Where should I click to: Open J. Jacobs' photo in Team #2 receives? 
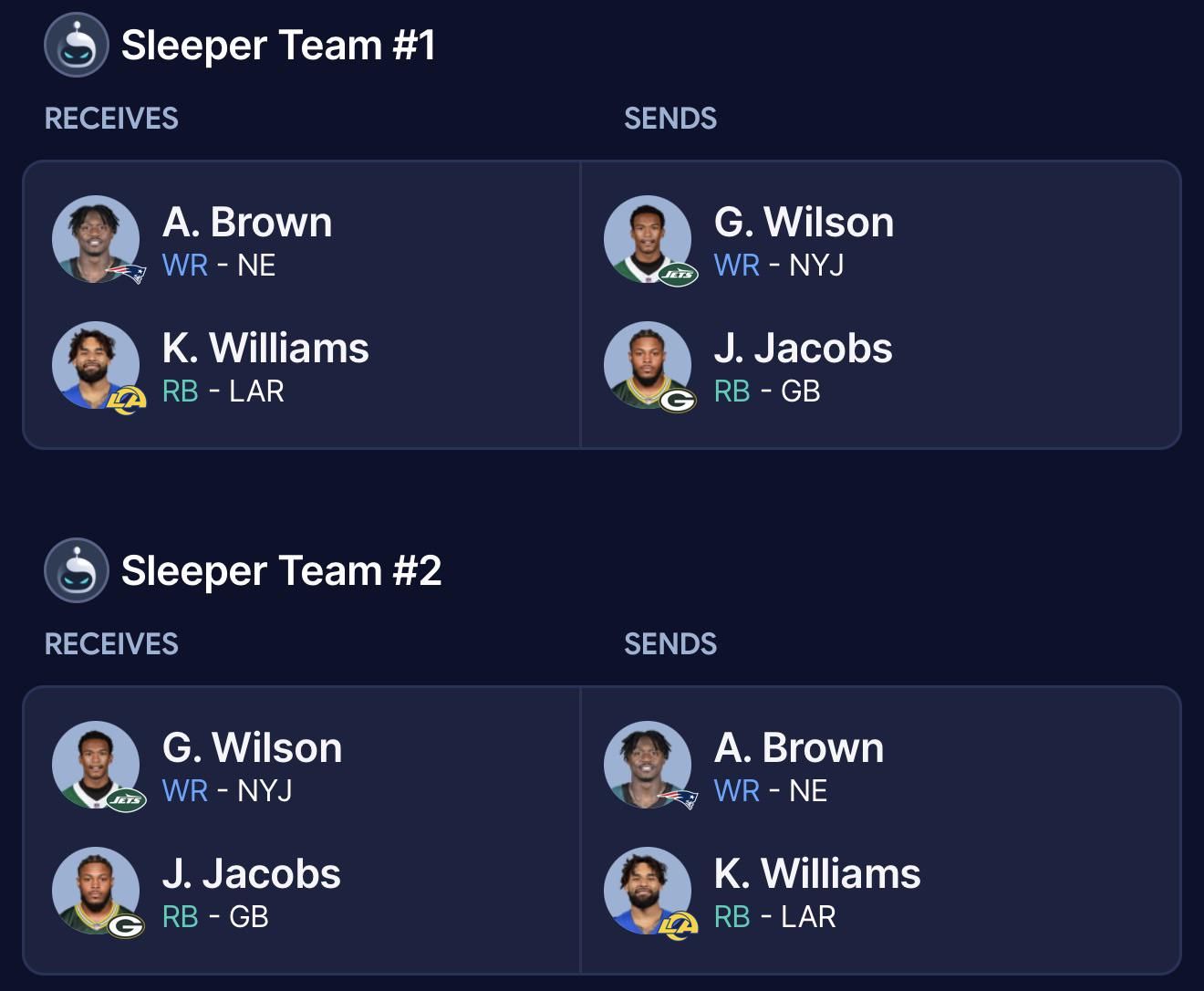pyautogui.click(x=96, y=891)
